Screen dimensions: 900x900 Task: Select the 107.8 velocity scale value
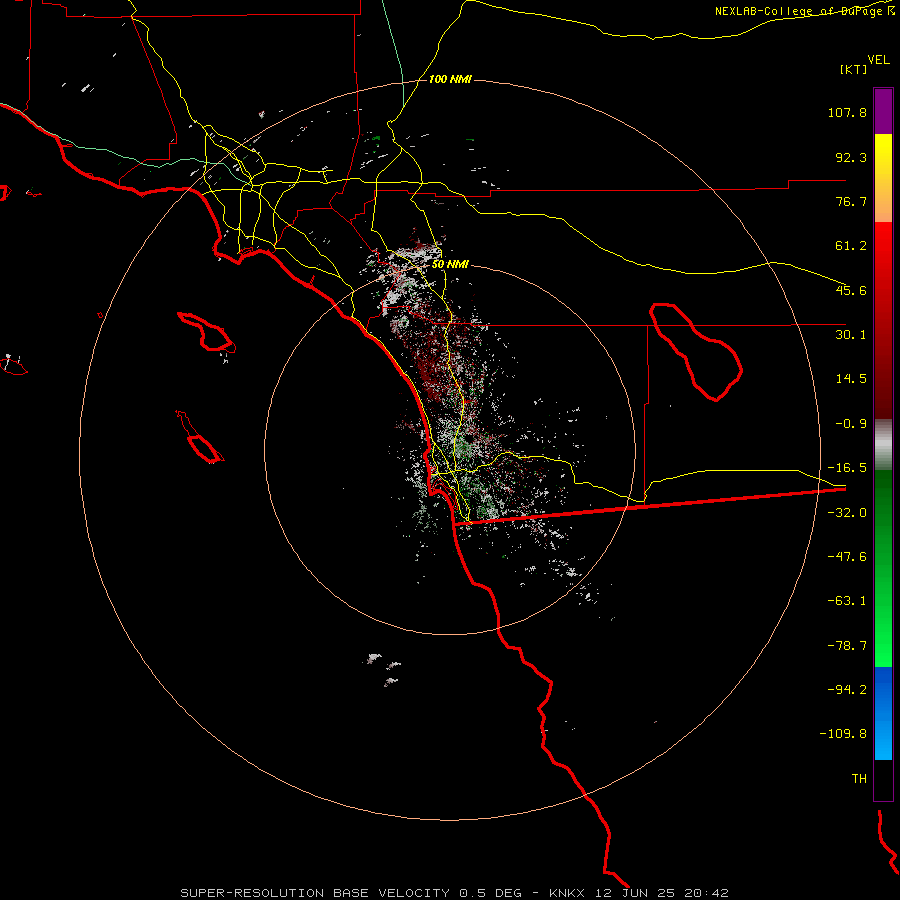[847, 112]
